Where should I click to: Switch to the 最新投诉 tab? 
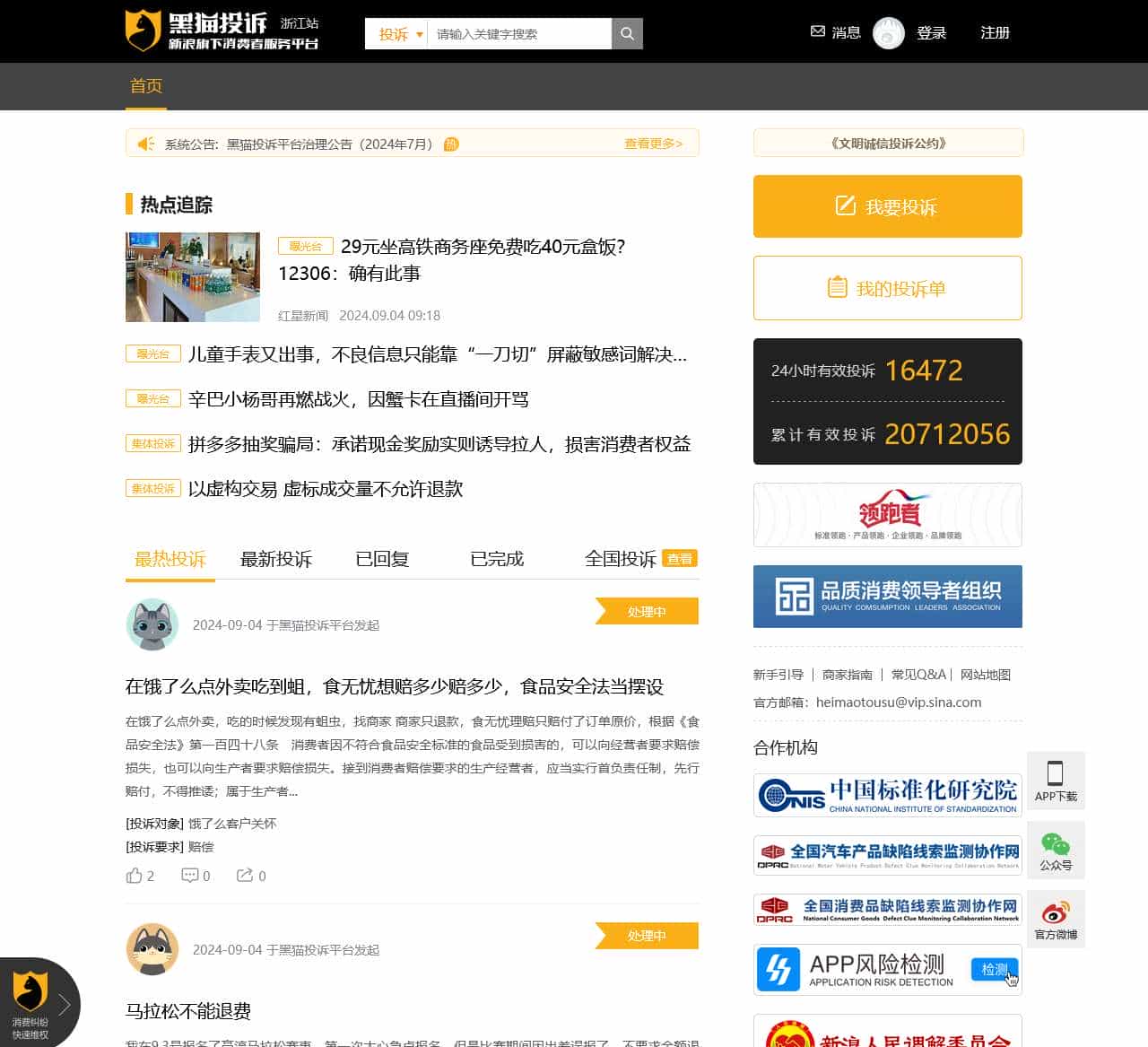(x=275, y=558)
